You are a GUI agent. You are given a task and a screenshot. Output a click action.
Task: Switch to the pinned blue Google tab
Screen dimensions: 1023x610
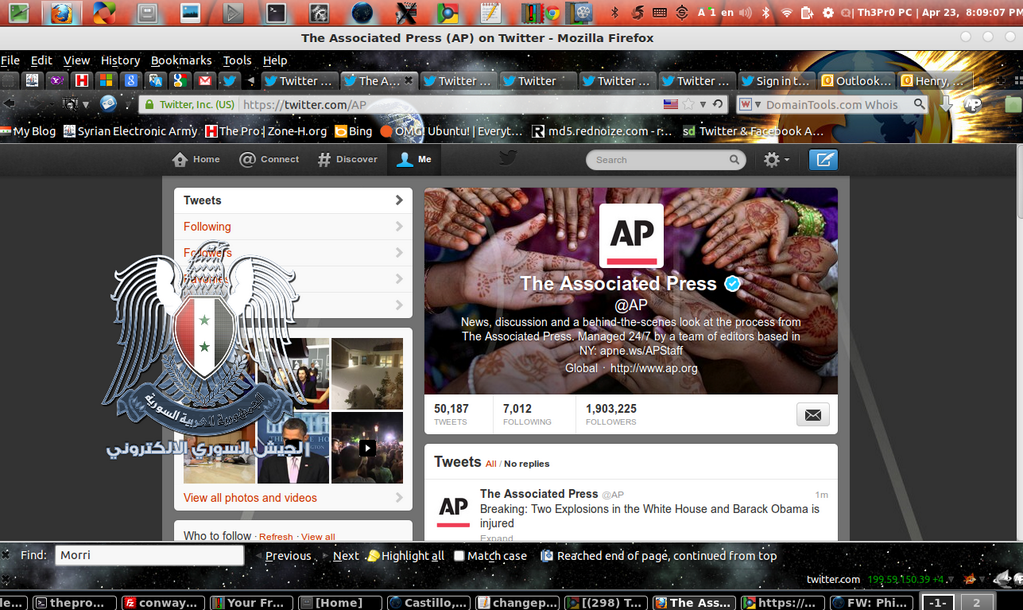click(130, 81)
